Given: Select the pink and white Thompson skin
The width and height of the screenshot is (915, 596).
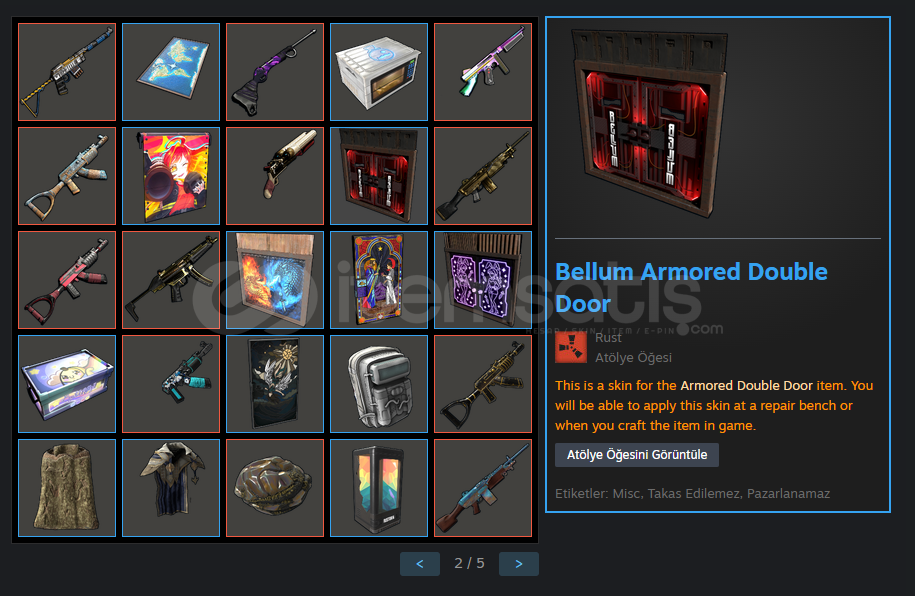Looking at the screenshot, I should [483, 72].
